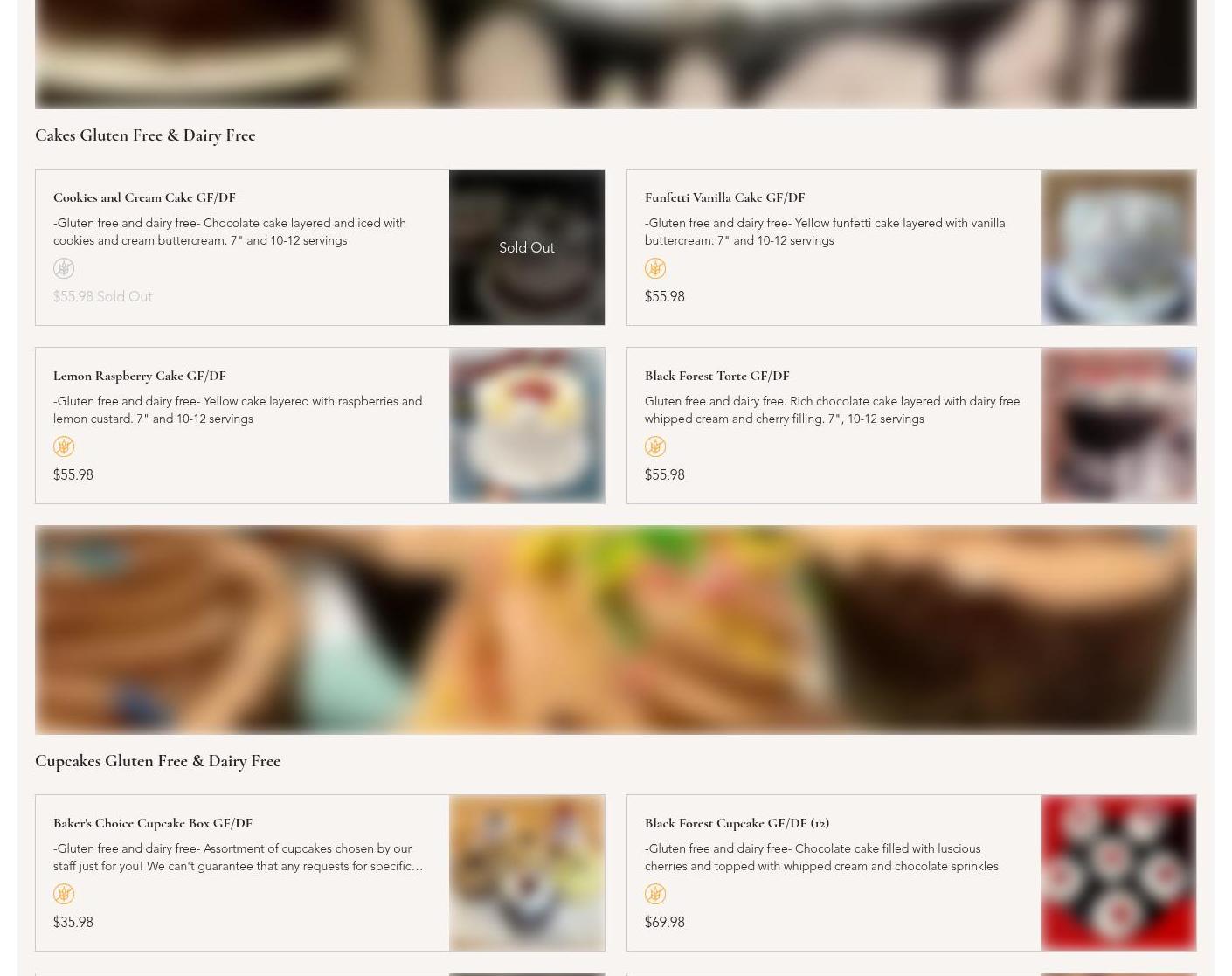
Task: Click the Black Forest Cupcake photo
Action: click(x=1118, y=873)
